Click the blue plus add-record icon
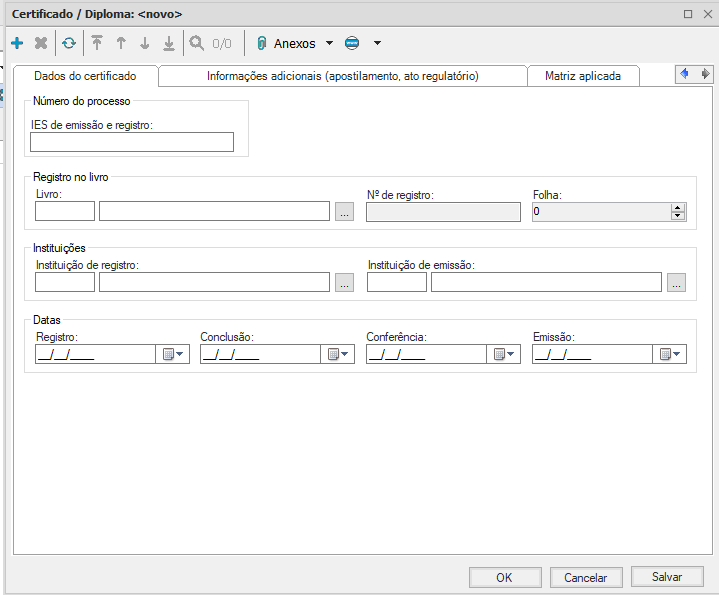The image size is (719, 595). coord(17,43)
